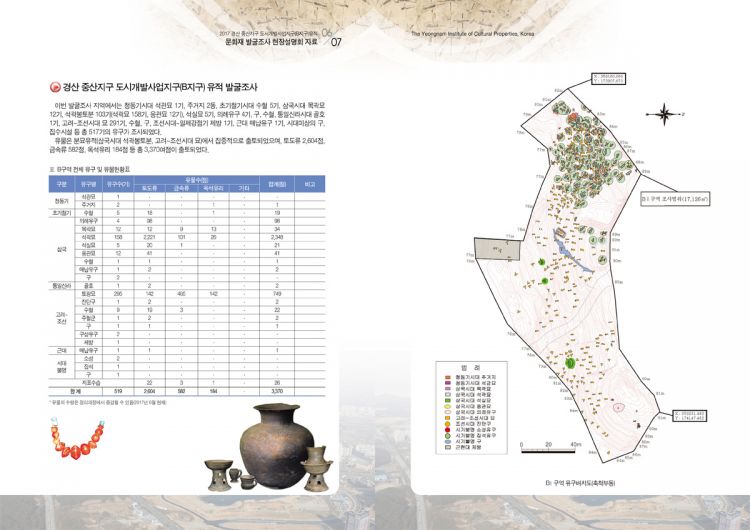750x530 pixels.
Task: Click the 청동기 period cell in the table
Action: point(62,201)
